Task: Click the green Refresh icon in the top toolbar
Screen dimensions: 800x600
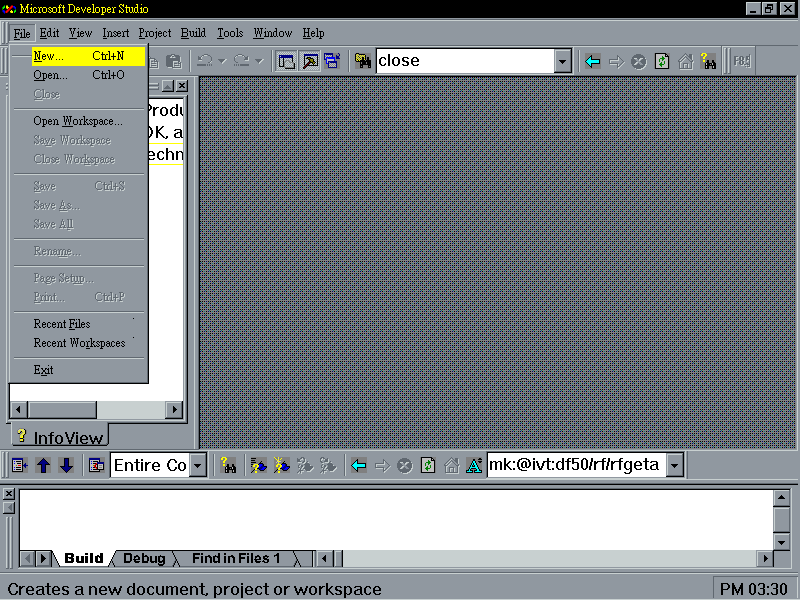Action: pos(662,62)
